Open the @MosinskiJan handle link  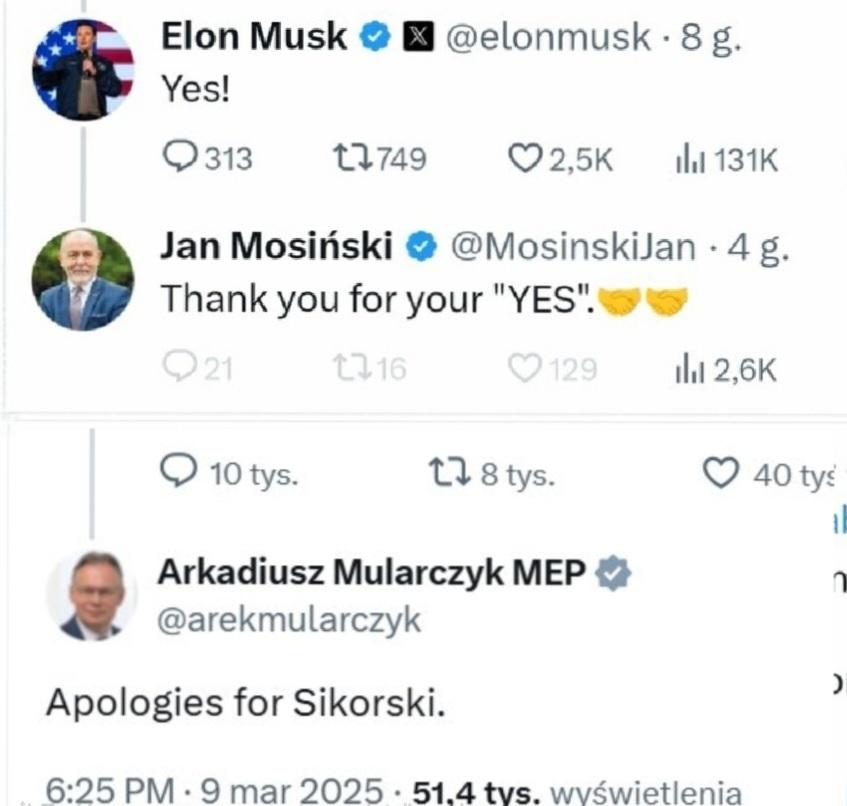(x=574, y=246)
